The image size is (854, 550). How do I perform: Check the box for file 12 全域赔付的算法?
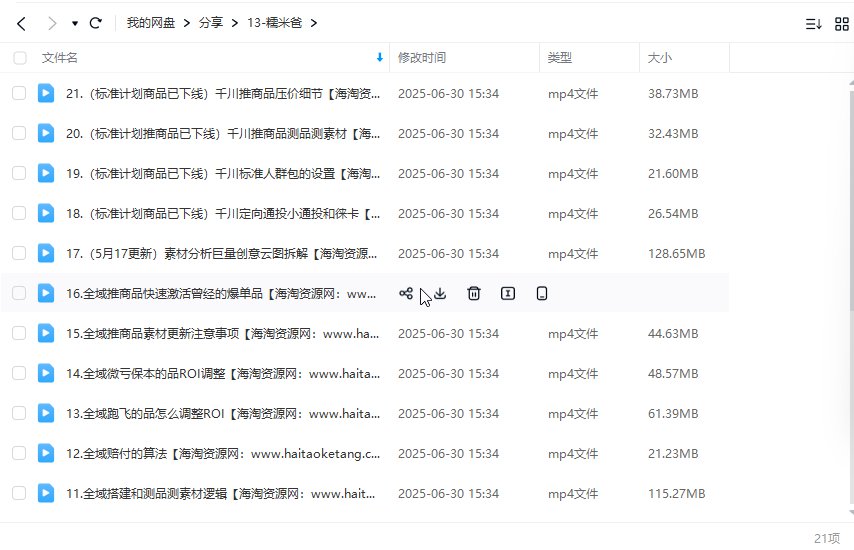pyautogui.click(x=19, y=453)
